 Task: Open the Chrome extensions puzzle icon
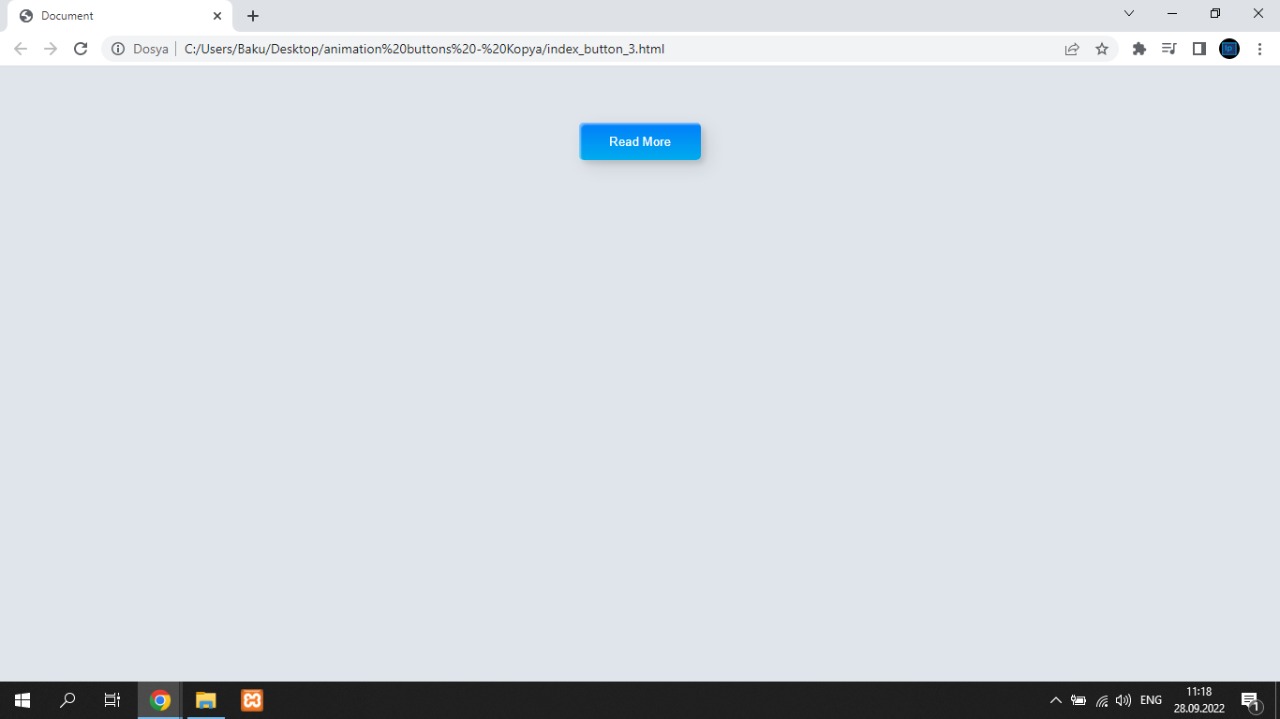(1139, 48)
